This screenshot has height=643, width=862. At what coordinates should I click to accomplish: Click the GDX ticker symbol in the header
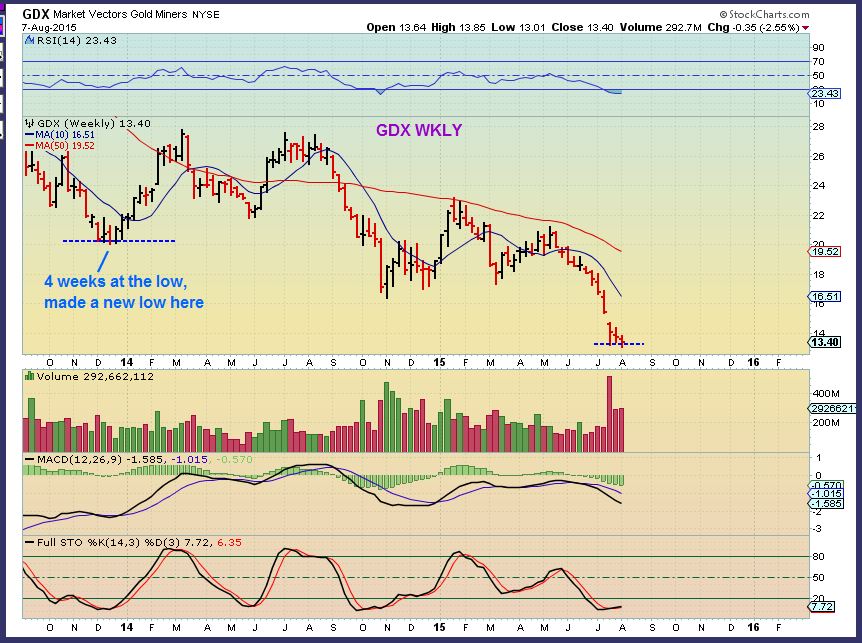[36, 14]
